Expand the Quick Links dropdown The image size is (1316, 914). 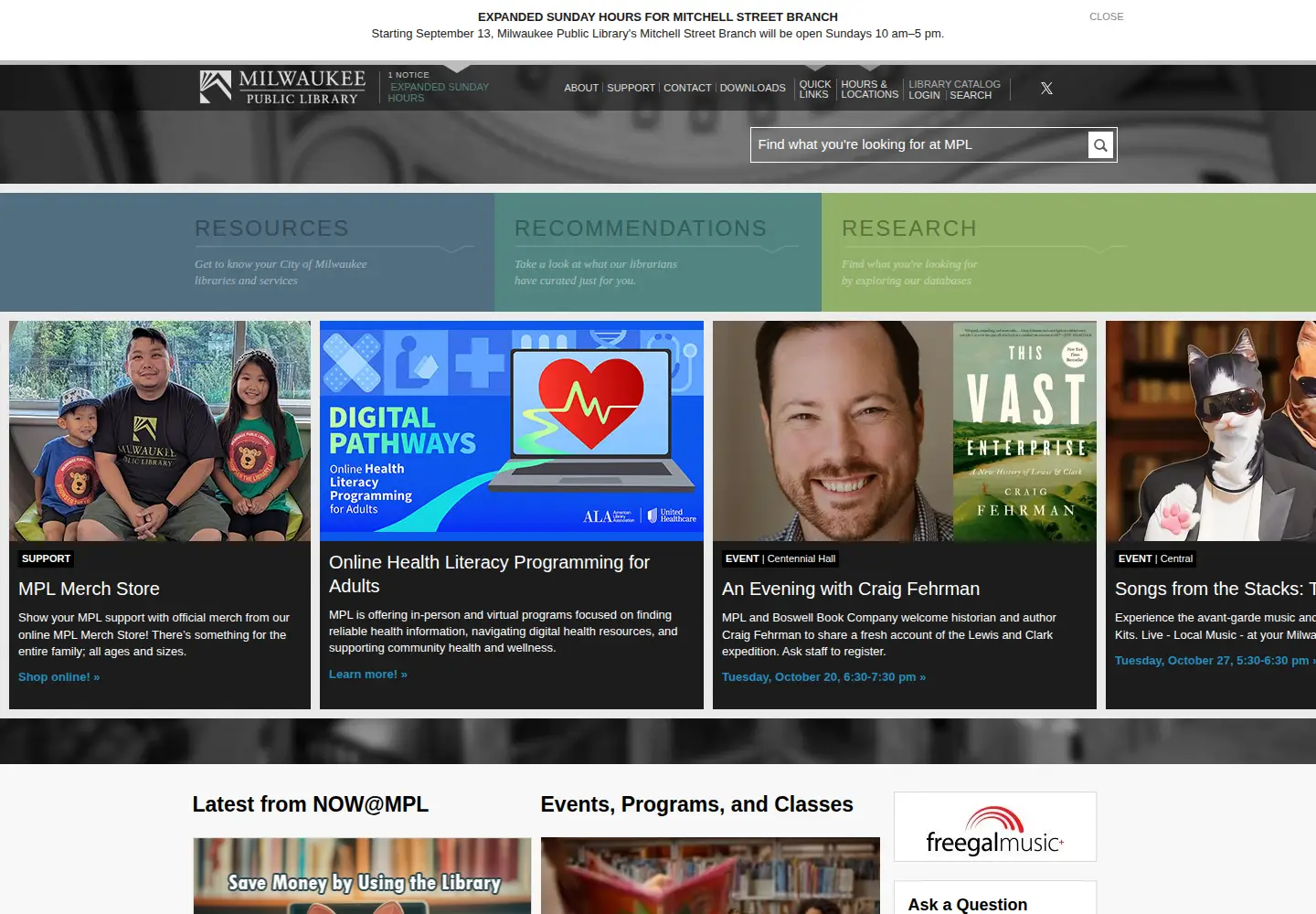click(815, 89)
